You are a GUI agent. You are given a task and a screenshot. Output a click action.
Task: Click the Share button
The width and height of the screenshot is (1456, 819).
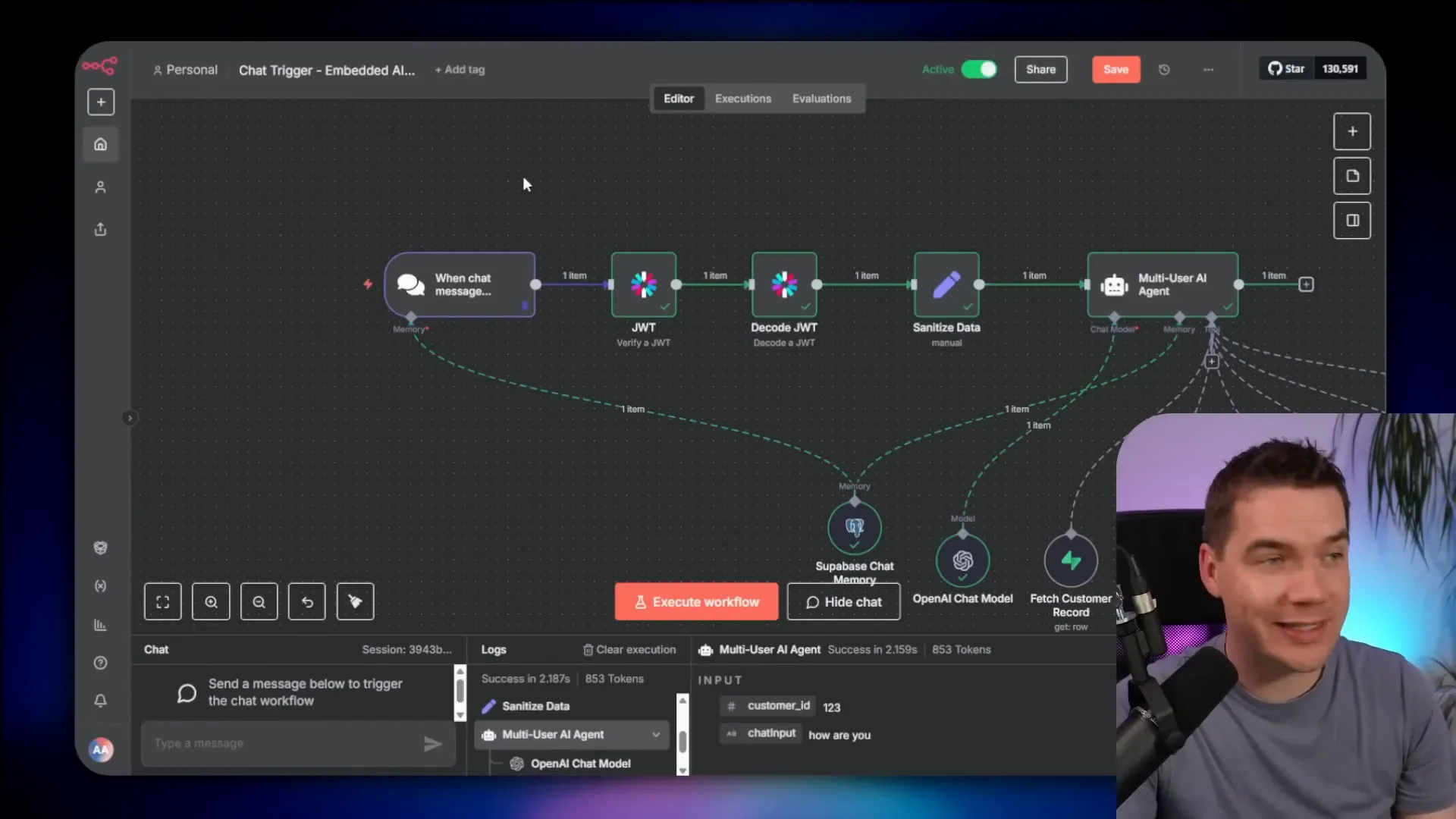point(1041,70)
